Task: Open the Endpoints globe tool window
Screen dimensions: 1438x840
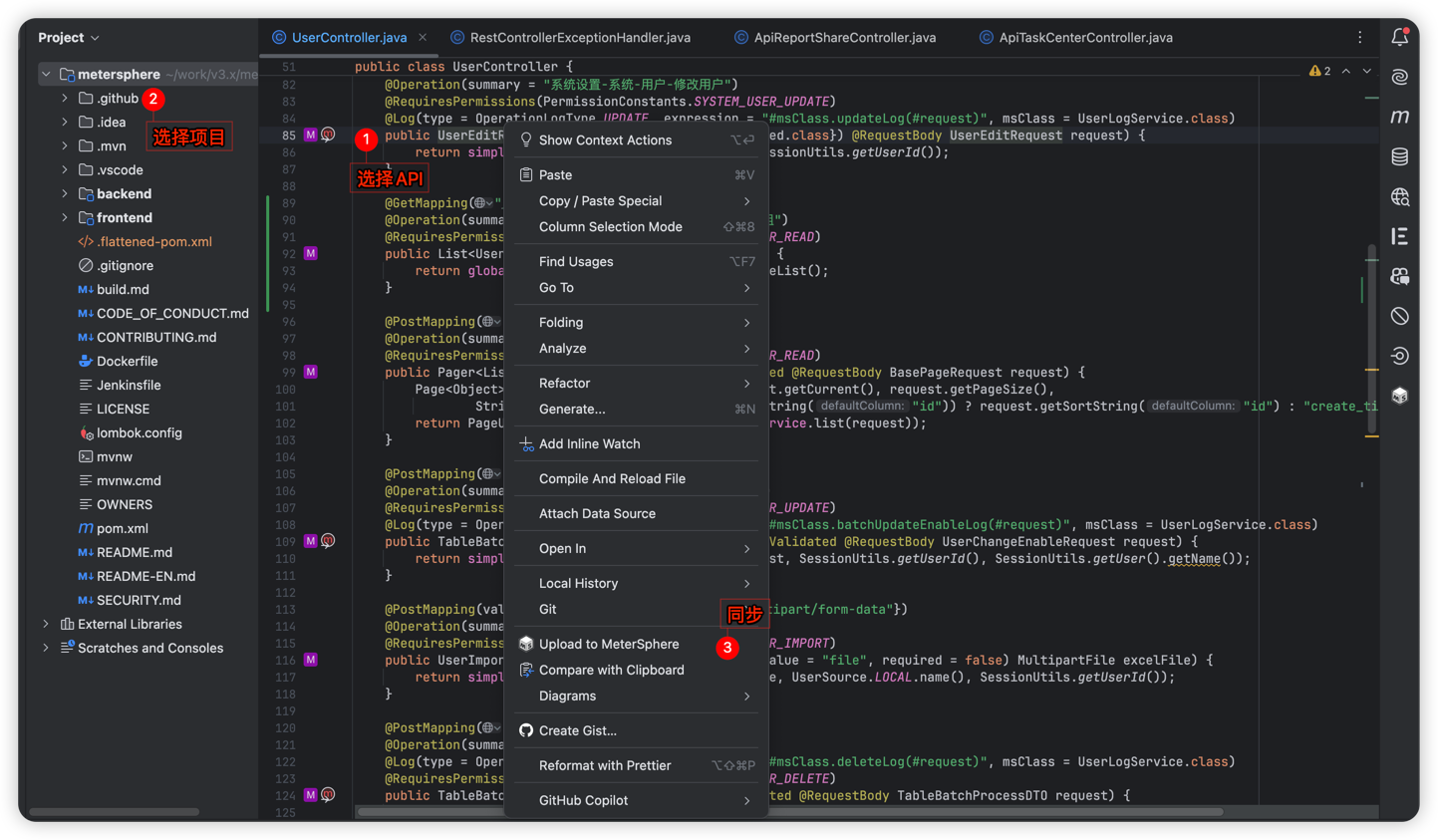Action: tap(1400, 196)
